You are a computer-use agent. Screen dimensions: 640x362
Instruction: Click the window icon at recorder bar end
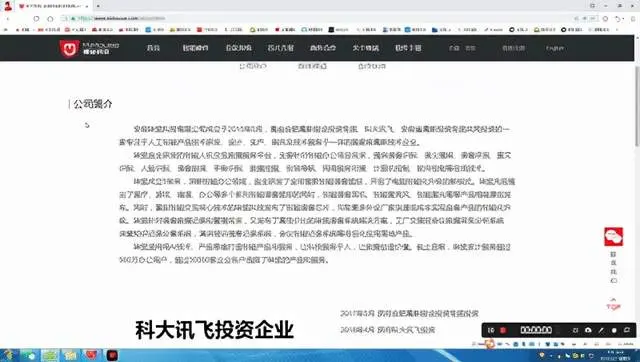pos(627,330)
